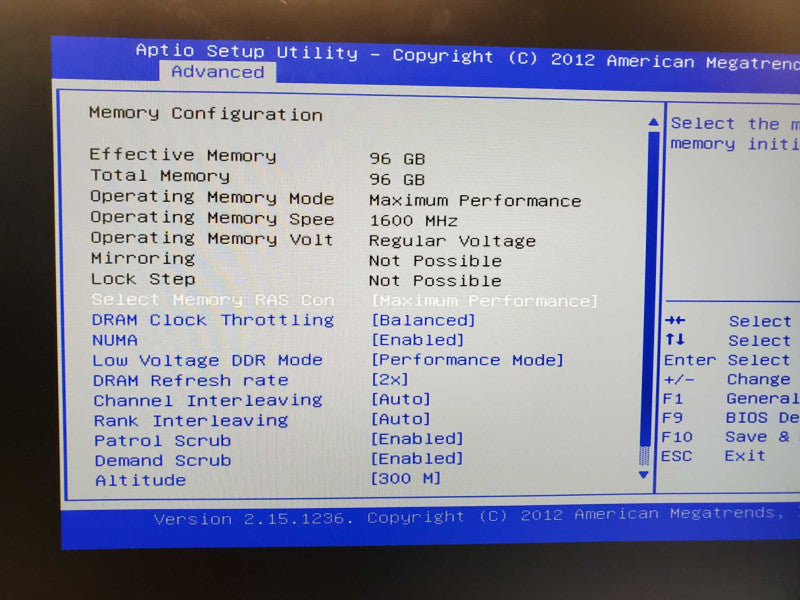This screenshot has width=800, height=600.
Task: Click the Enter key hint
Action: click(x=689, y=360)
